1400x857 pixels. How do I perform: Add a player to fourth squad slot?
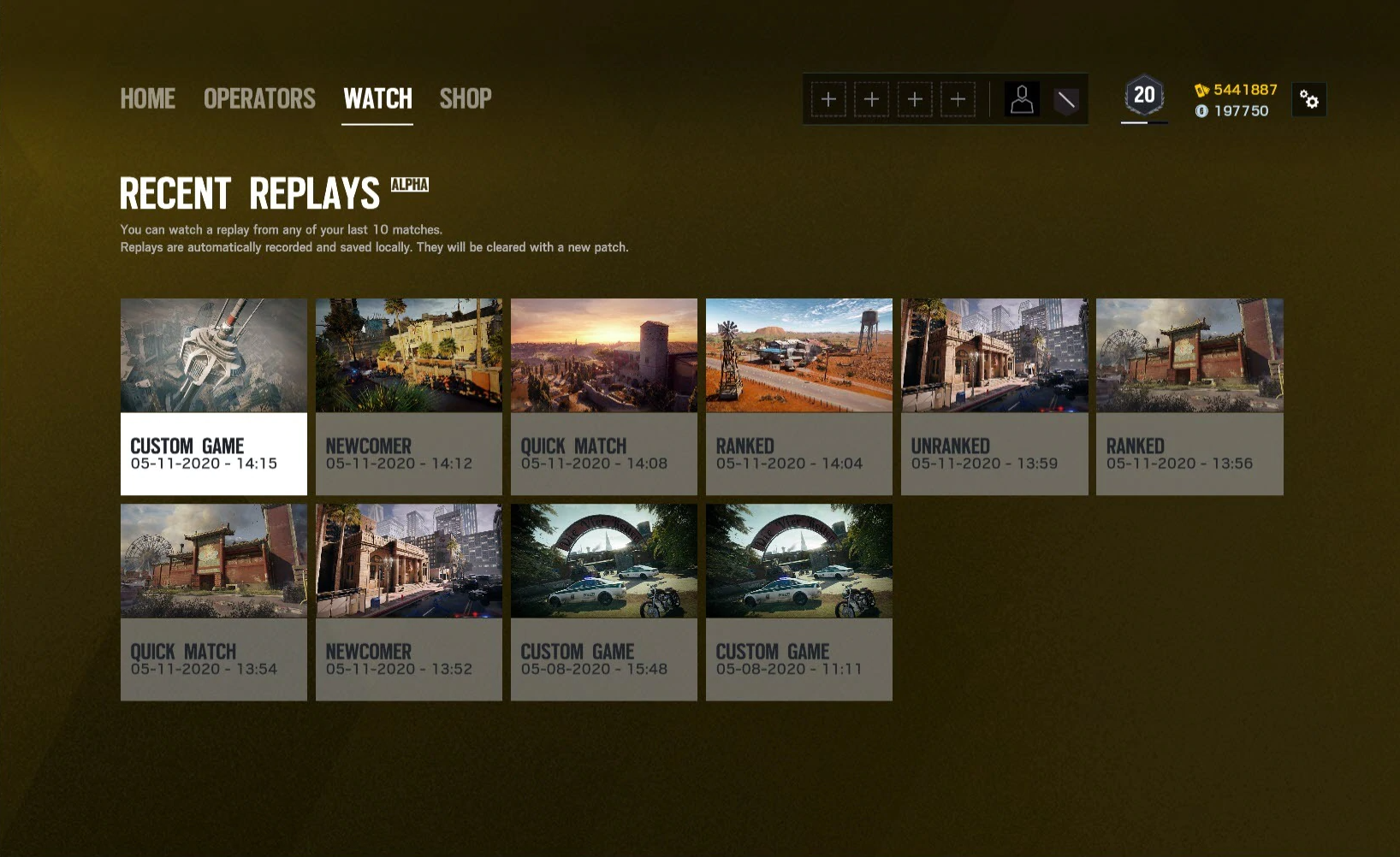click(x=958, y=100)
